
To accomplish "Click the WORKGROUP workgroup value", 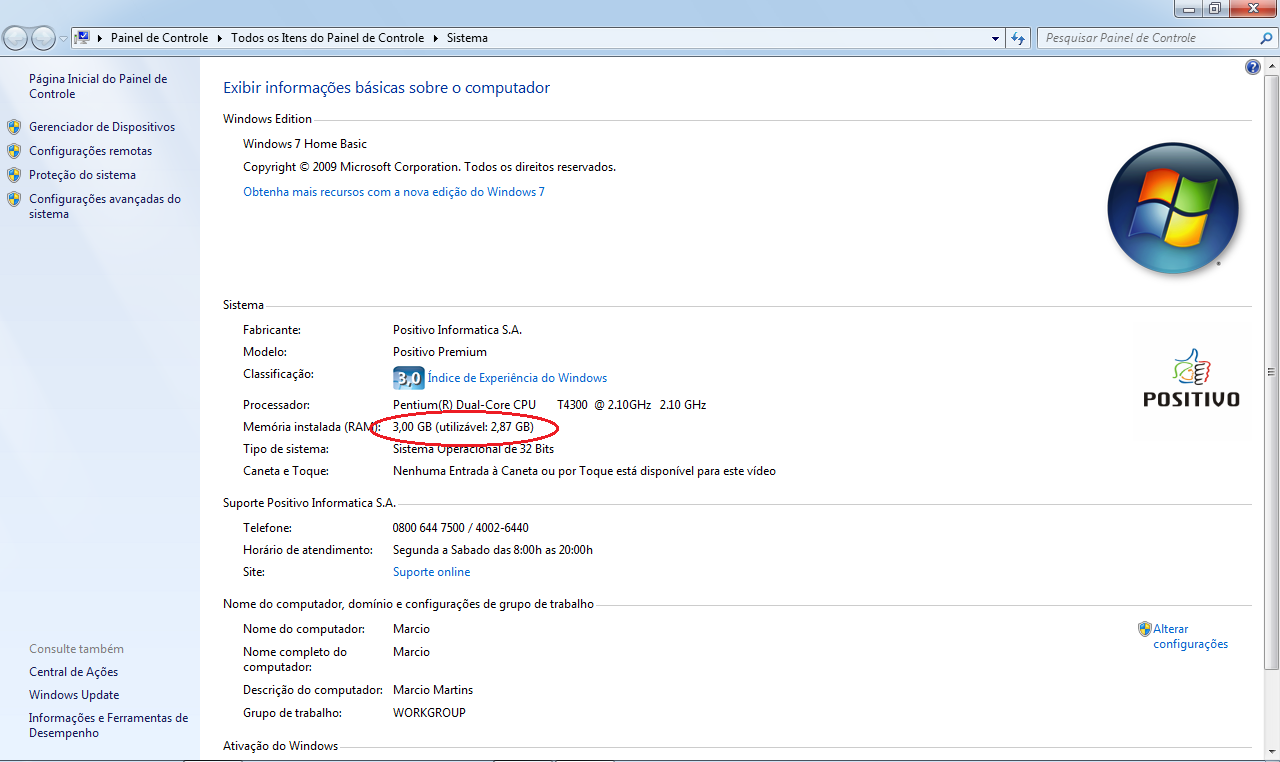I will [429, 713].
